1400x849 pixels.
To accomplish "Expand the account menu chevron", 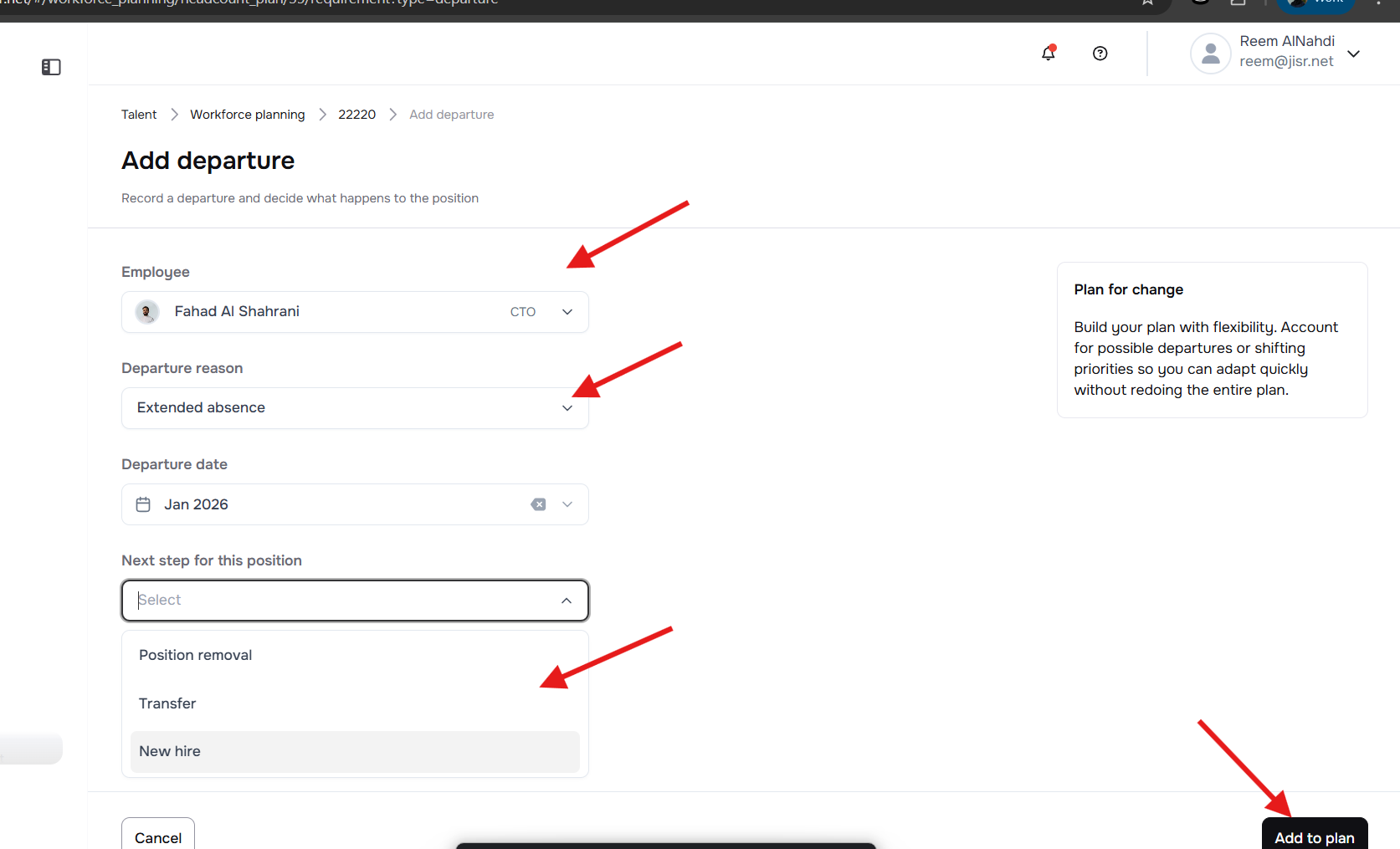I will click(1353, 54).
